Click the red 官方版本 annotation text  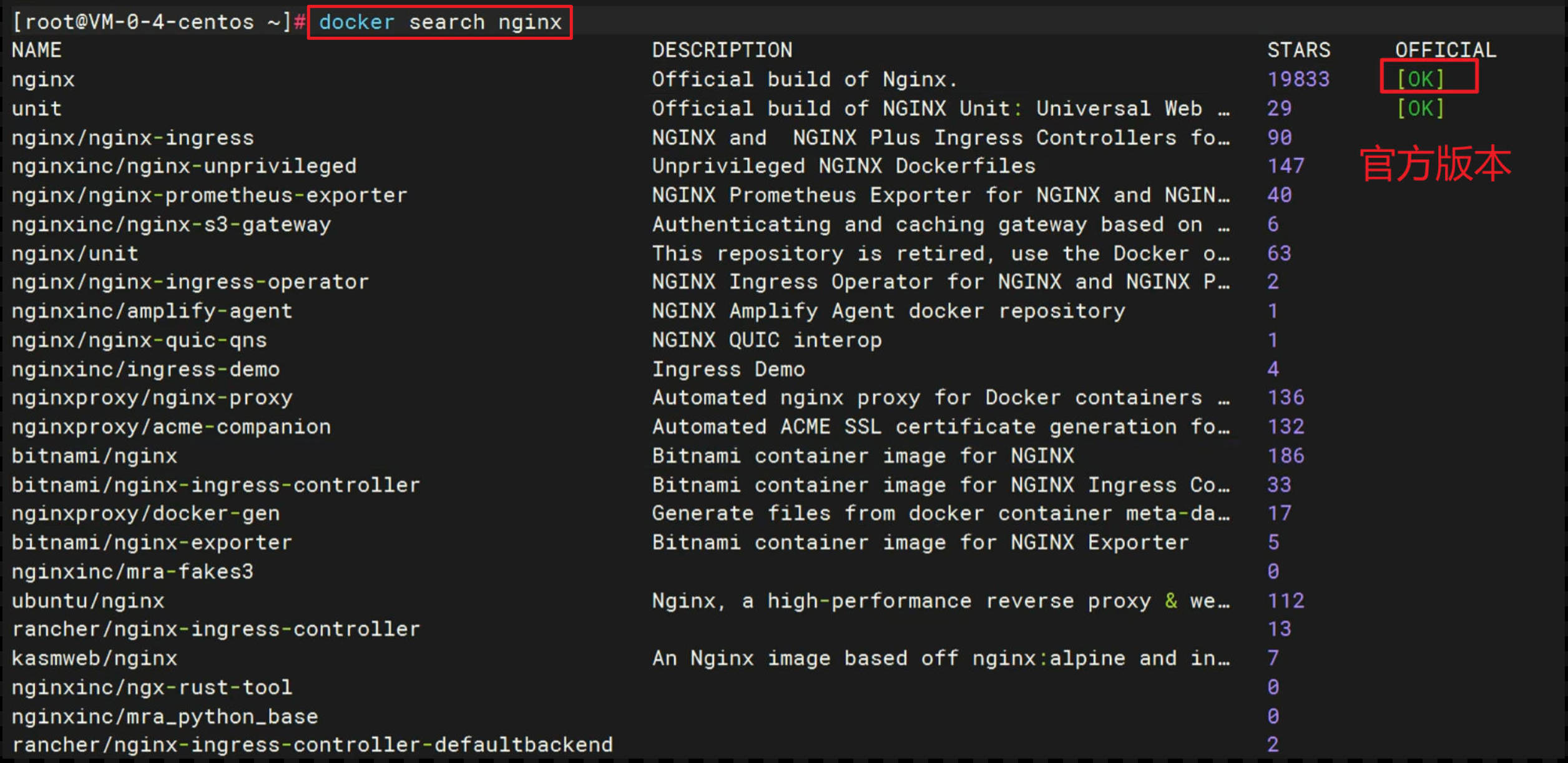(x=1435, y=164)
